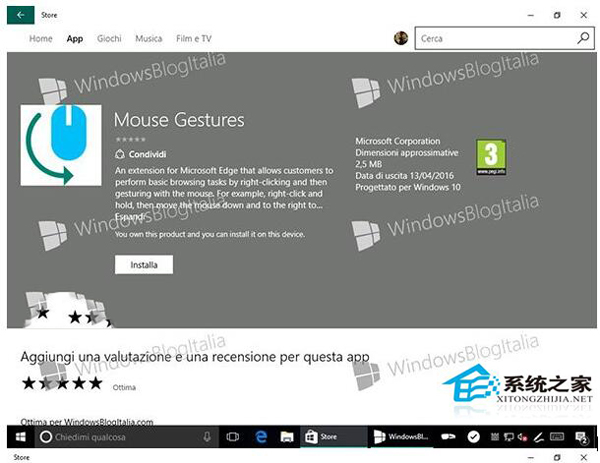Expand the description with Espandi
Screen dimensions: 600x463
pyautogui.click(x=130, y=217)
